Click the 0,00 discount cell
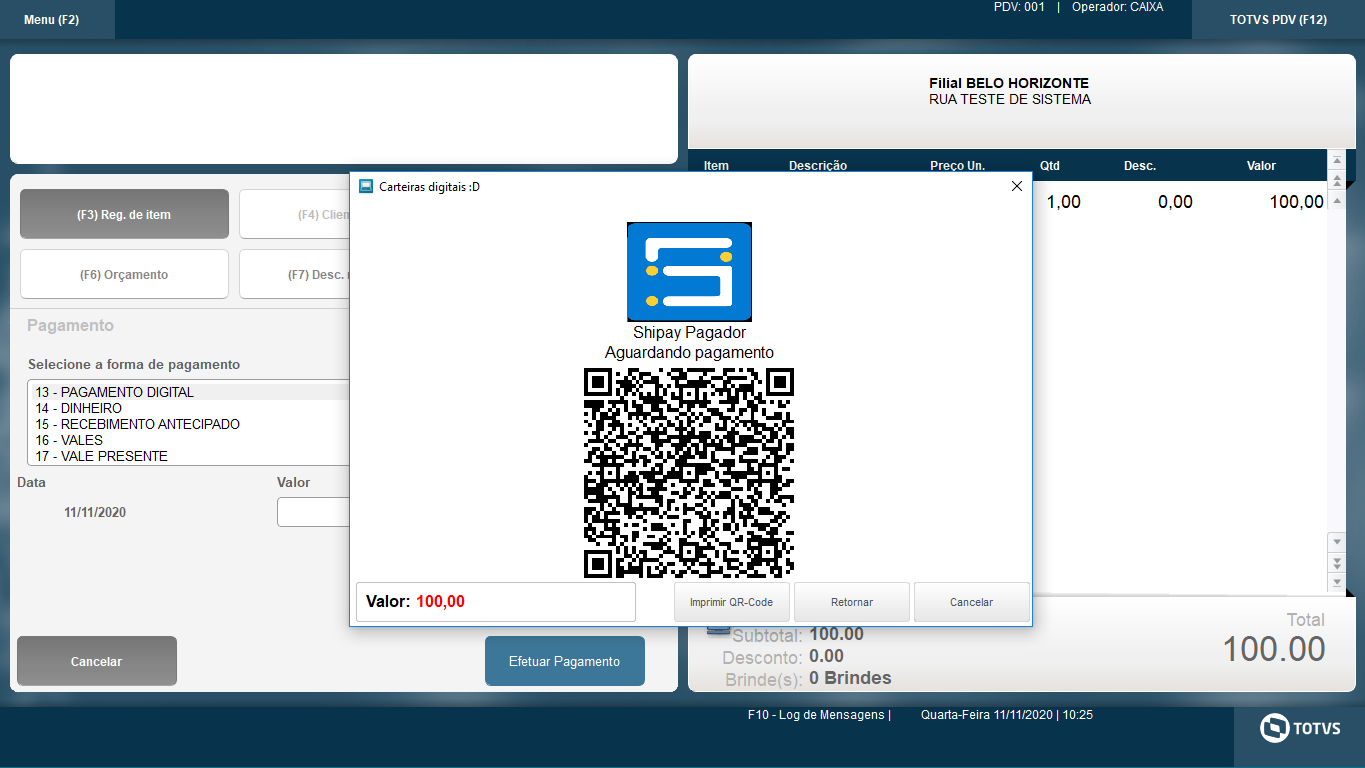Viewport: 1365px width, 768px height. 1175,202
